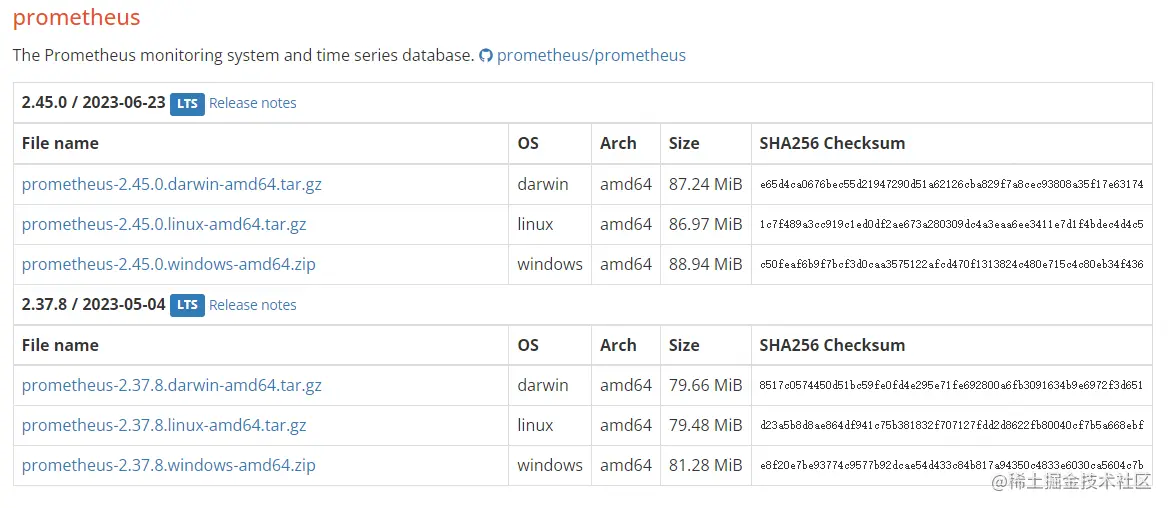Download prometheus-2.37.8.linux-amd64.tar.gz
Screen dimensions: 1168x508
pos(164,425)
